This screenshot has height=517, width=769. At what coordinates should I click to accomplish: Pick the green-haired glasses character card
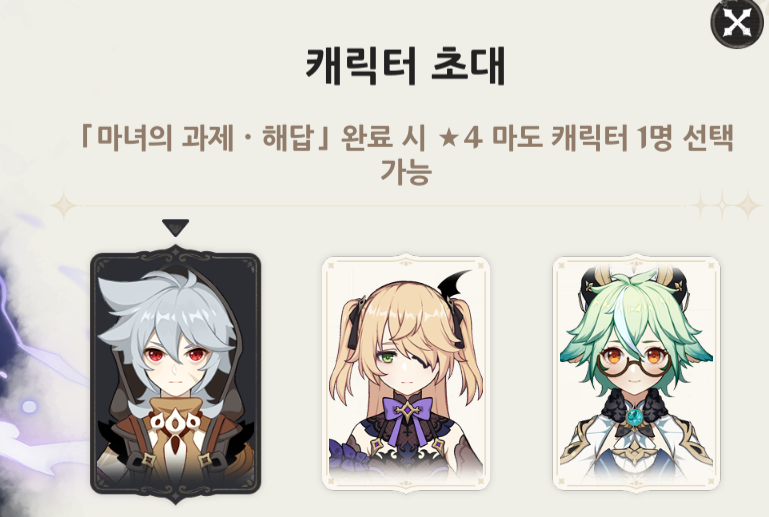click(x=636, y=374)
